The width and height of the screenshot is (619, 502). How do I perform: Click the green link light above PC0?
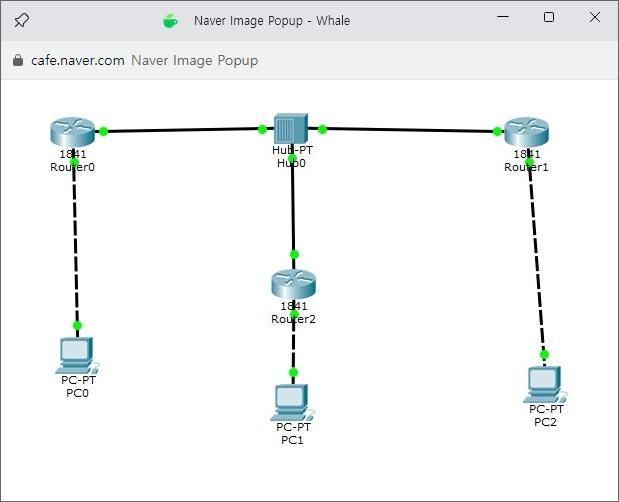[77, 325]
